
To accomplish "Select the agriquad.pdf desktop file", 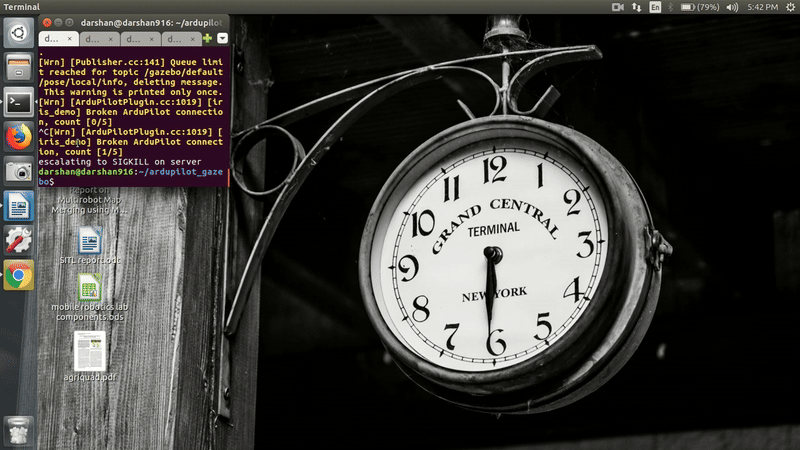I will tap(90, 356).
